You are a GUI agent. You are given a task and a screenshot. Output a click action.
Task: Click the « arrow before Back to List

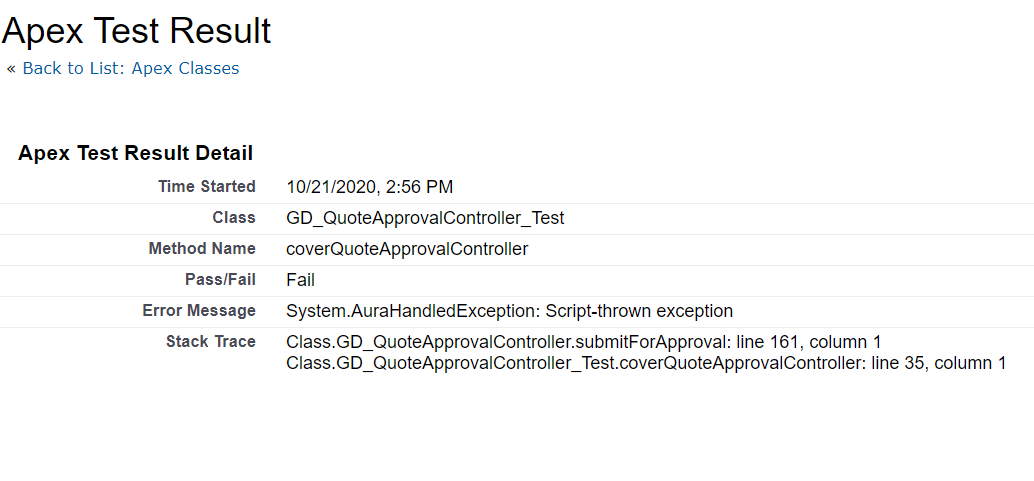tap(11, 69)
